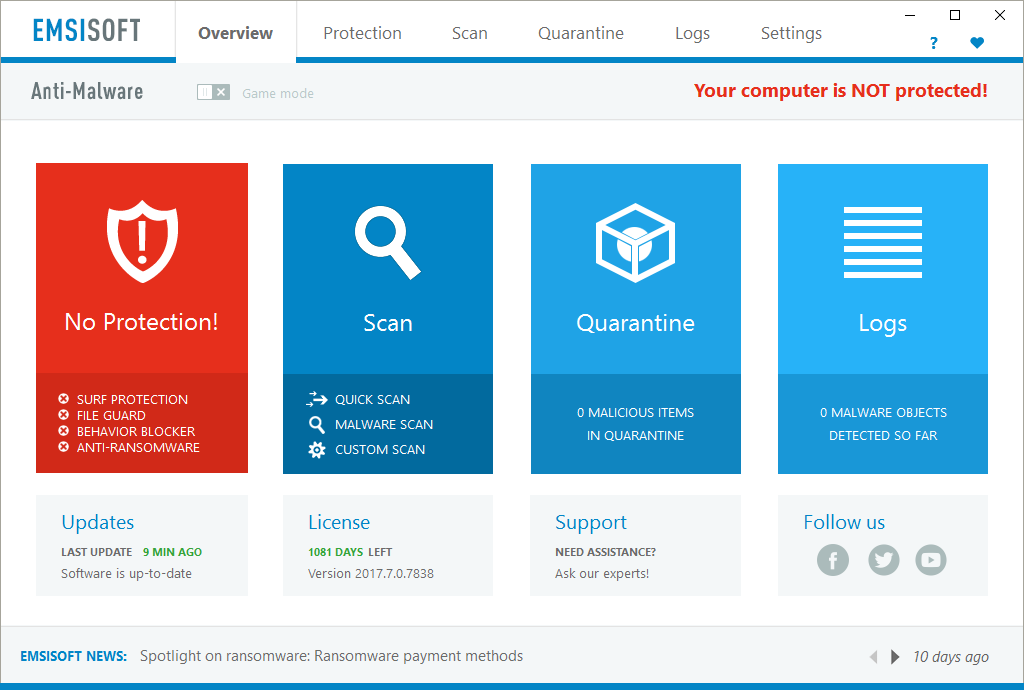Screen dimensions: 1024x690
Task: Click the Malware Scan magnifier icon
Action: pyautogui.click(x=317, y=424)
